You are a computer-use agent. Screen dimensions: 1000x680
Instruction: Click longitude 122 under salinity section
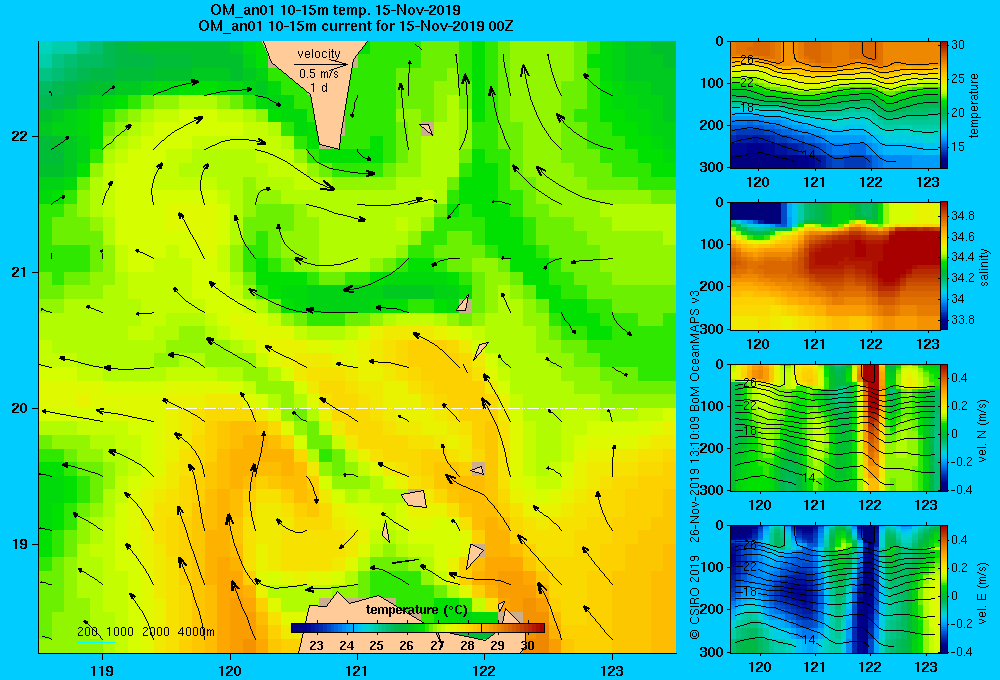(871, 344)
